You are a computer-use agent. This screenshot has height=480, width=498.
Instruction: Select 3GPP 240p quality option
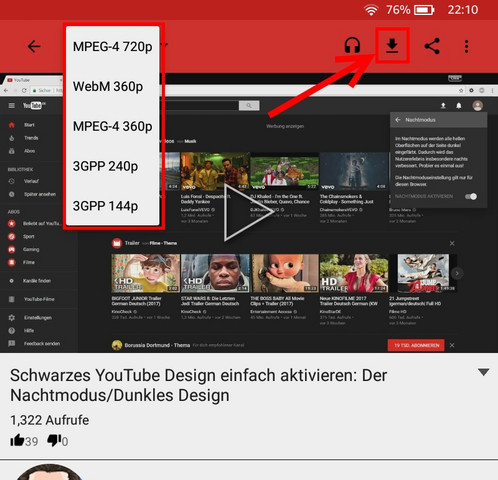click(113, 166)
